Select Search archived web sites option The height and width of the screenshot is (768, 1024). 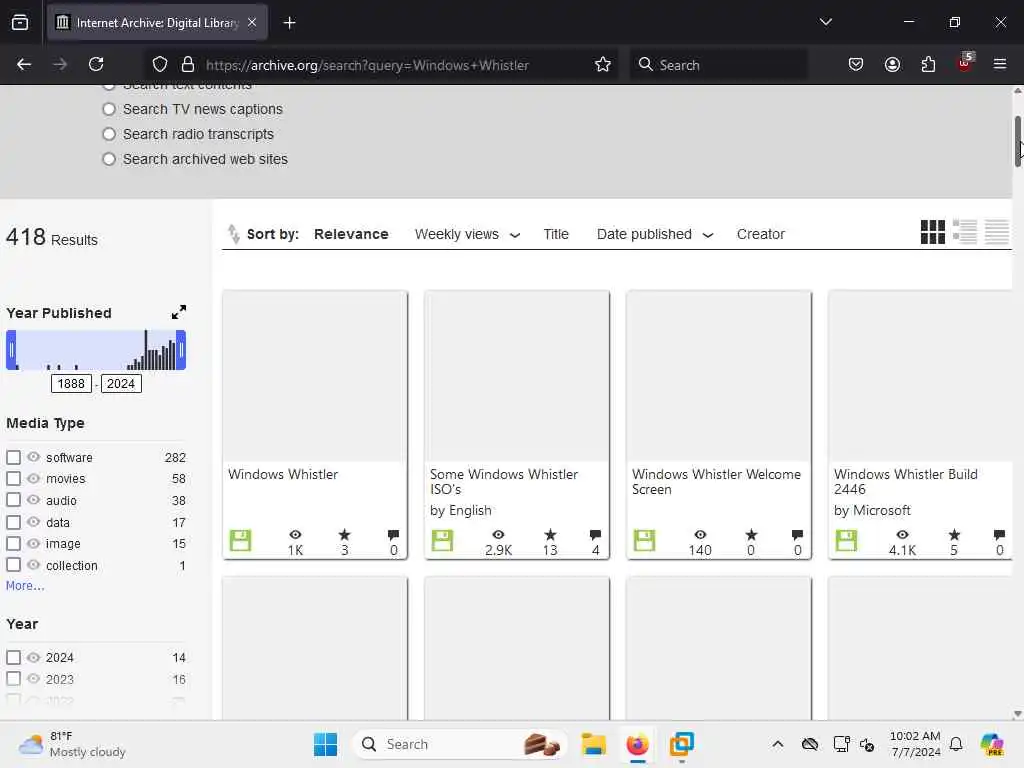click(x=109, y=159)
